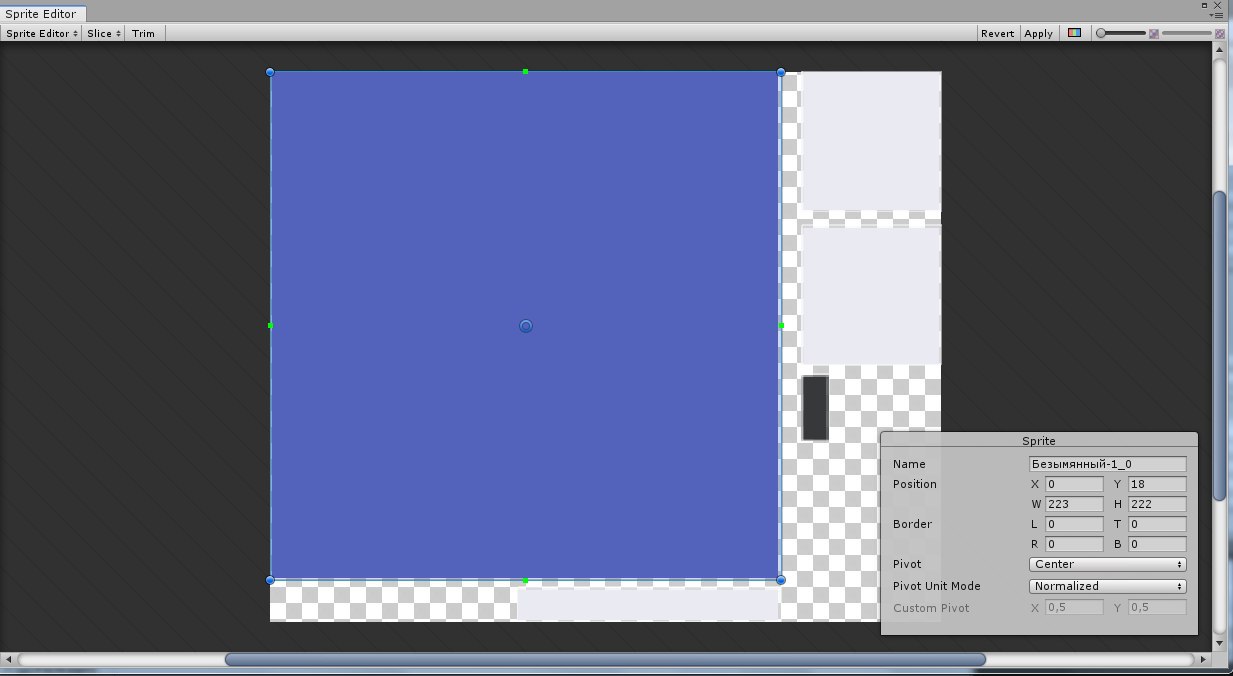This screenshot has width=1233, height=676.
Task: Click the Revert button
Action: coord(997,33)
